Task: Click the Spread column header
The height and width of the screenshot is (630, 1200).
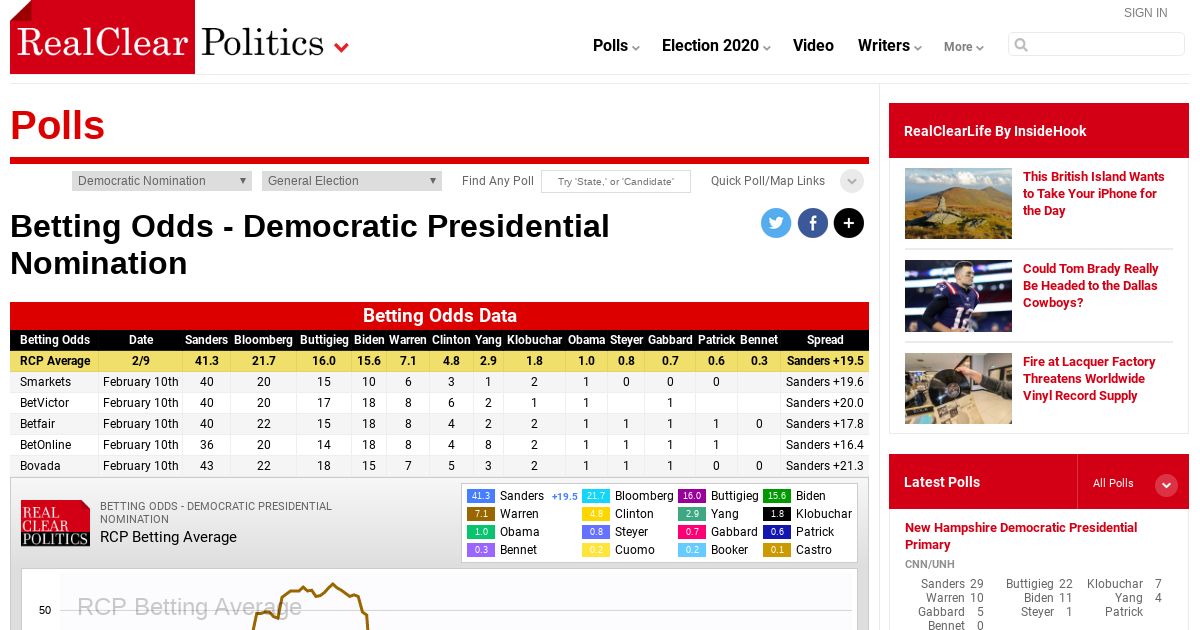Action: [x=825, y=340]
